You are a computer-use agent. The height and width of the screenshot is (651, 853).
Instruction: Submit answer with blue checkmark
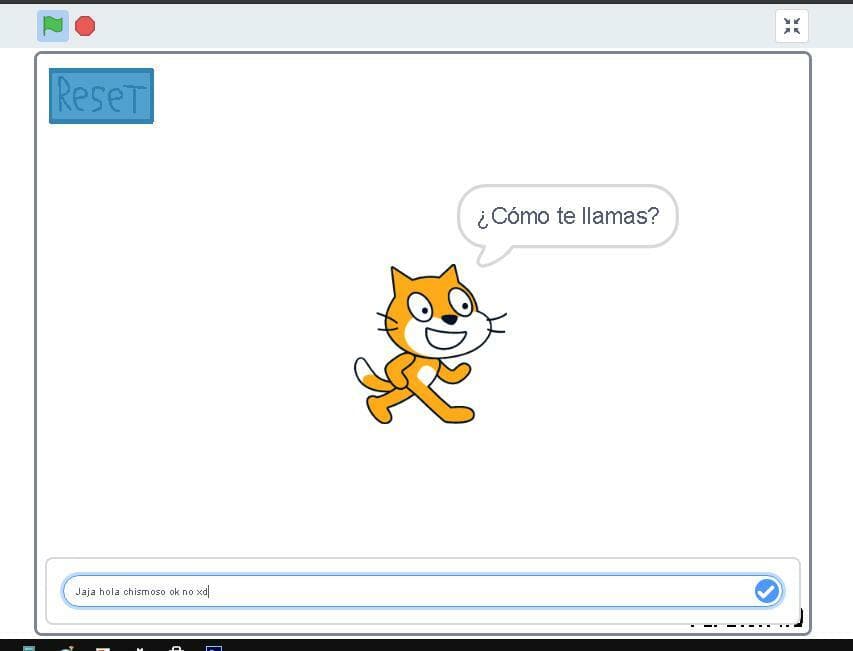tap(767, 591)
